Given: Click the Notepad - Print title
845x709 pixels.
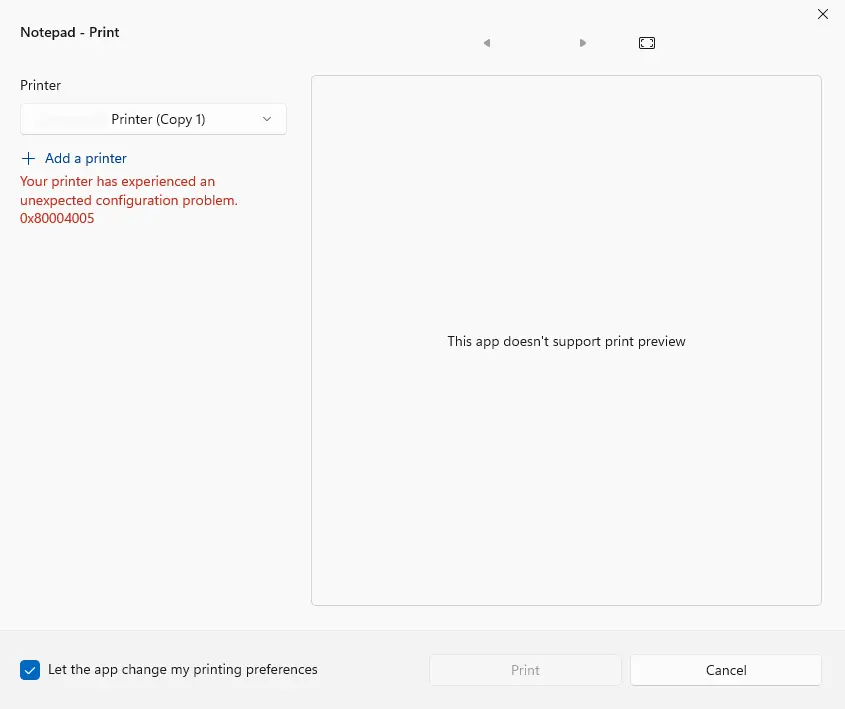Looking at the screenshot, I should (x=70, y=32).
